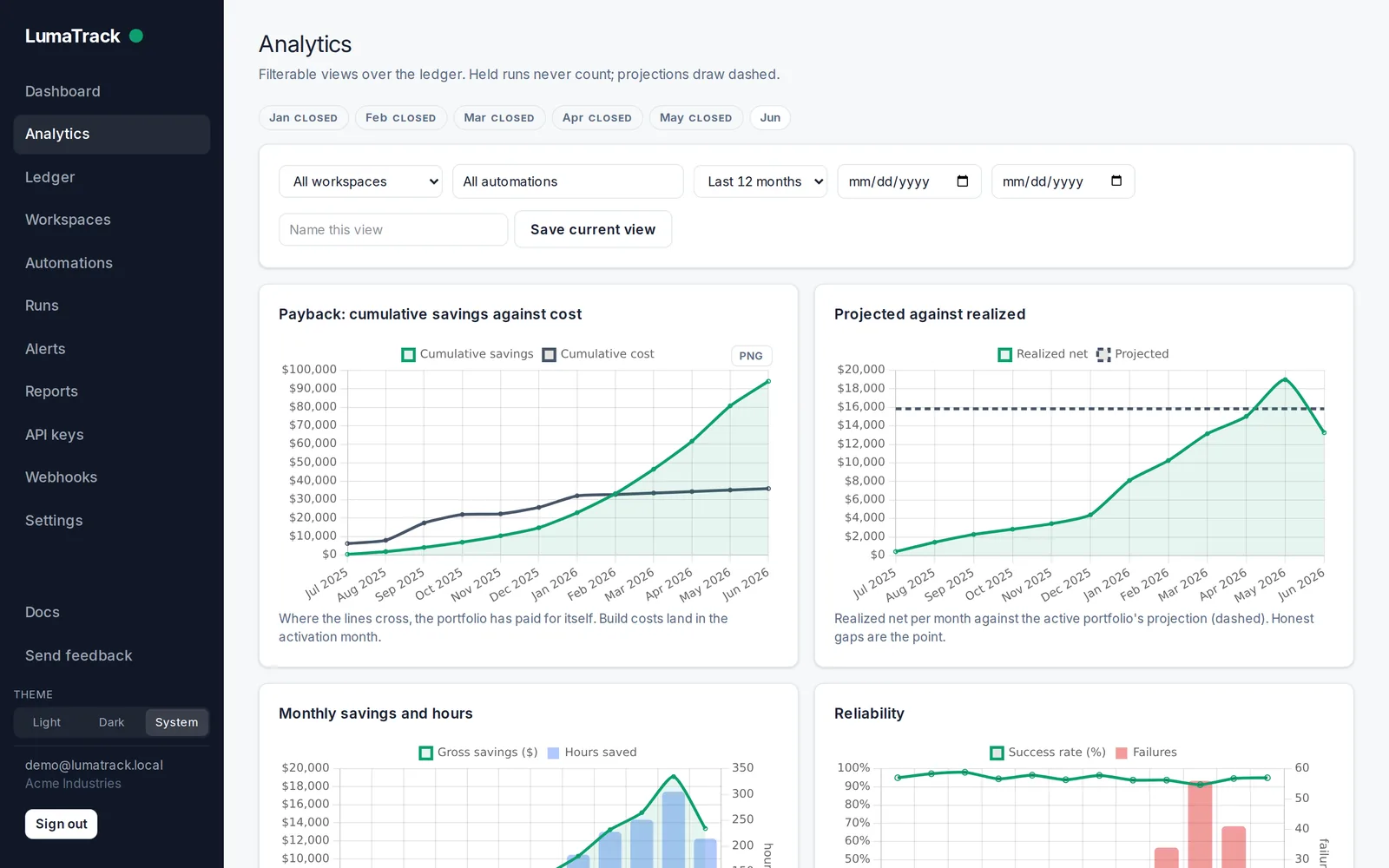
Task: Open the All automations selector
Action: [x=568, y=181]
